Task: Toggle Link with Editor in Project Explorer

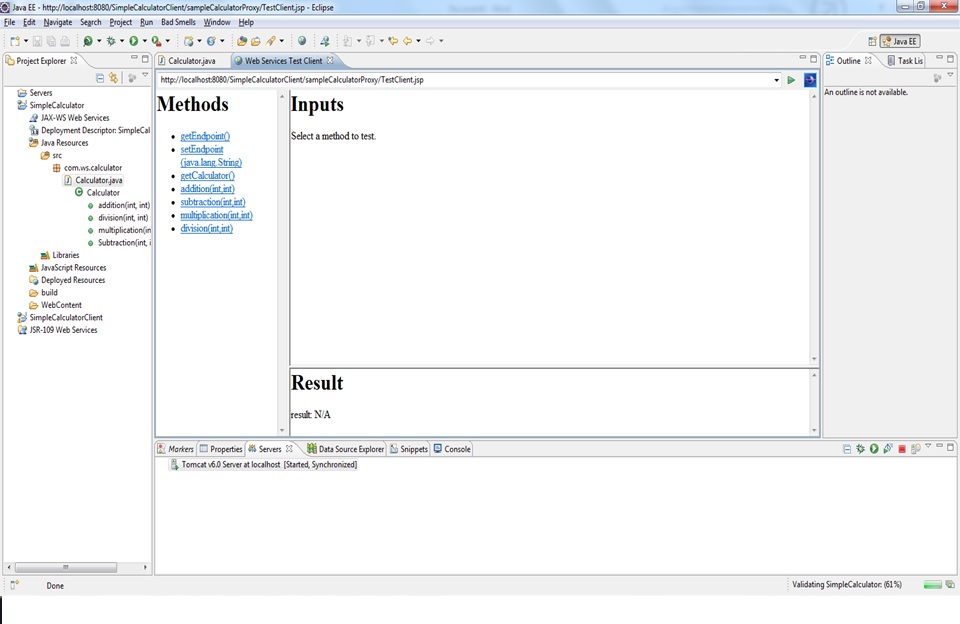Action: pyautogui.click(x=113, y=78)
